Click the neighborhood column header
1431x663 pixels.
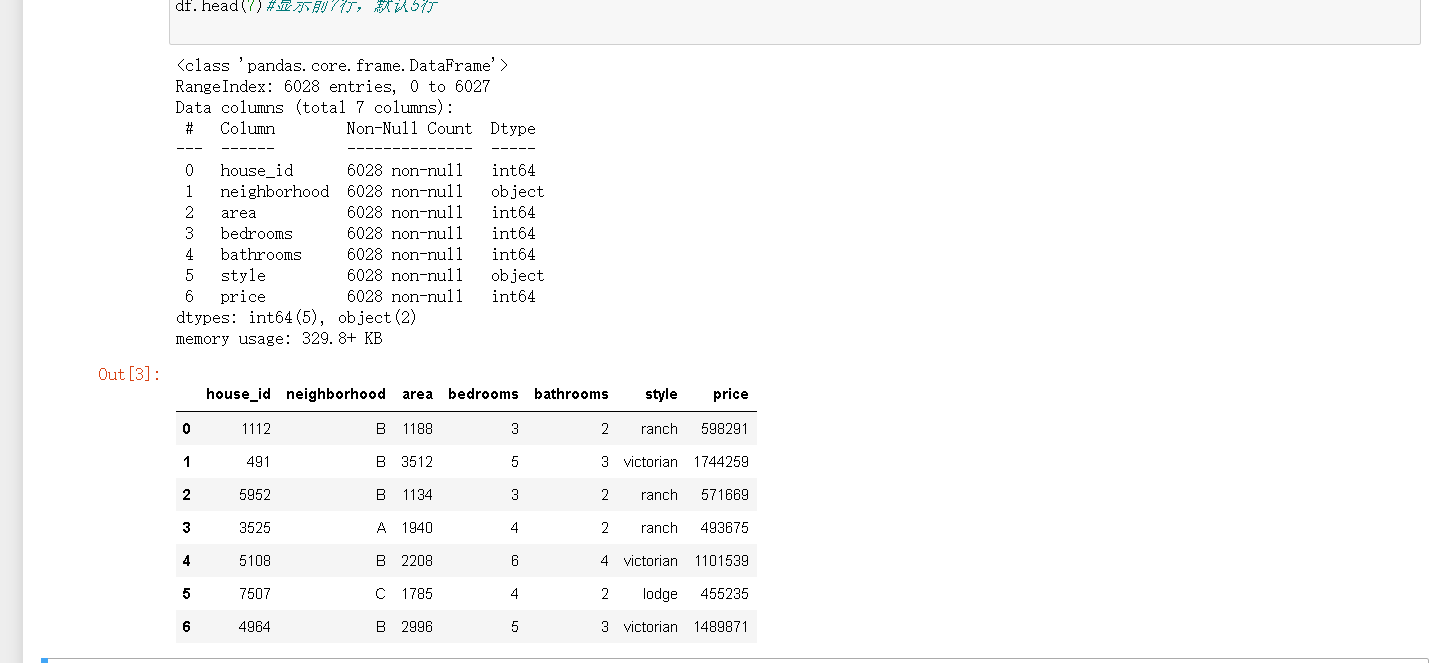pyautogui.click(x=336, y=394)
